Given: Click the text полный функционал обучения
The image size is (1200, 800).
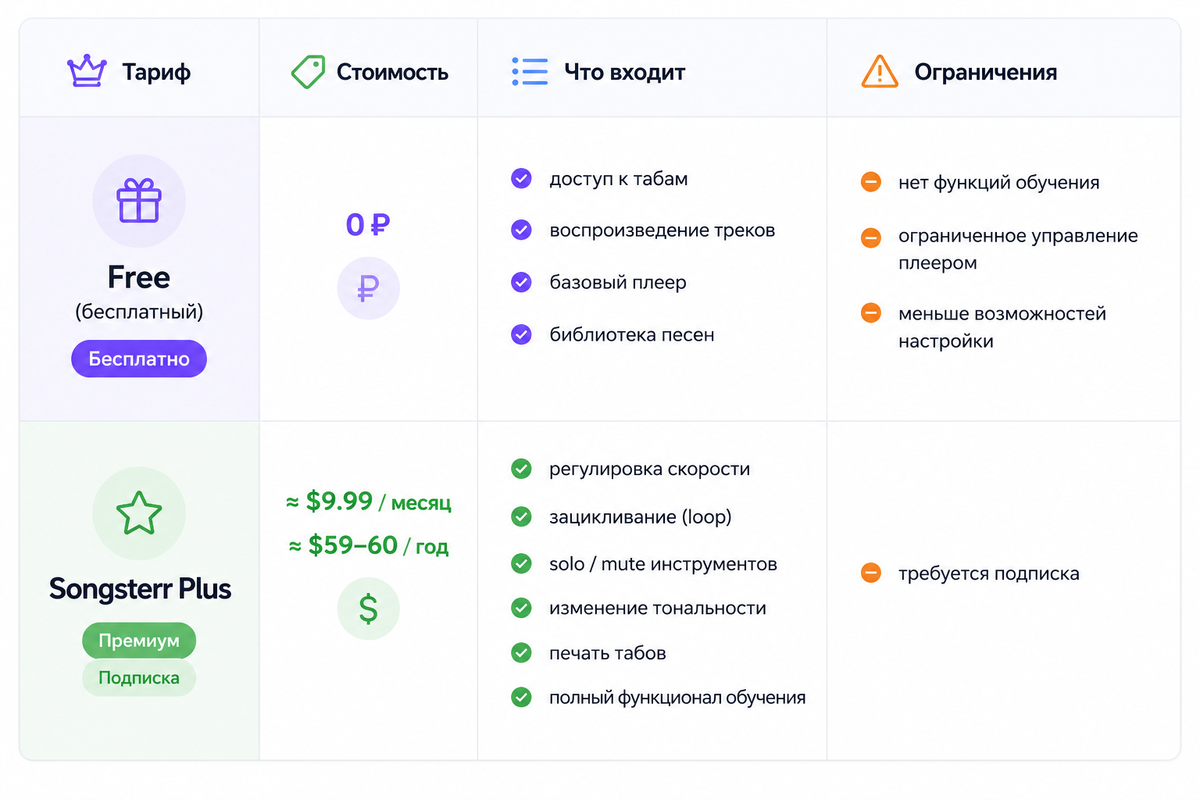Looking at the screenshot, I should click(678, 698).
